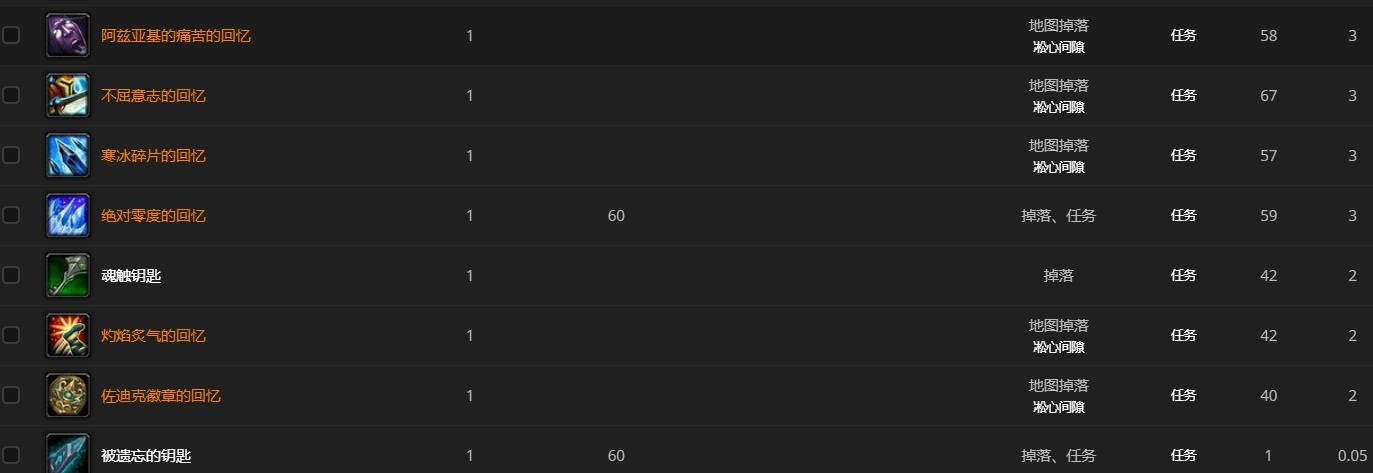This screenshot has height=473, width=1373.
Task: Open the 灼焰炙气的回忆 item link
Action: (153, 336)
